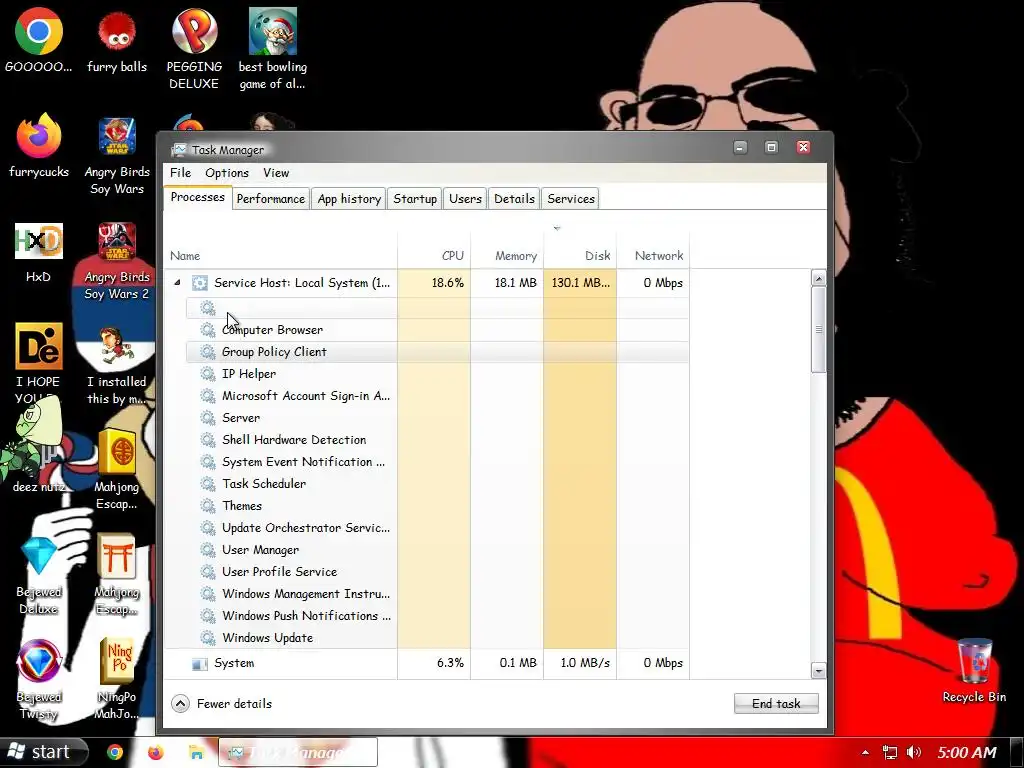Select the User Profile Service row
Viewport: 1024px width, 768px height.
point(437,571)
